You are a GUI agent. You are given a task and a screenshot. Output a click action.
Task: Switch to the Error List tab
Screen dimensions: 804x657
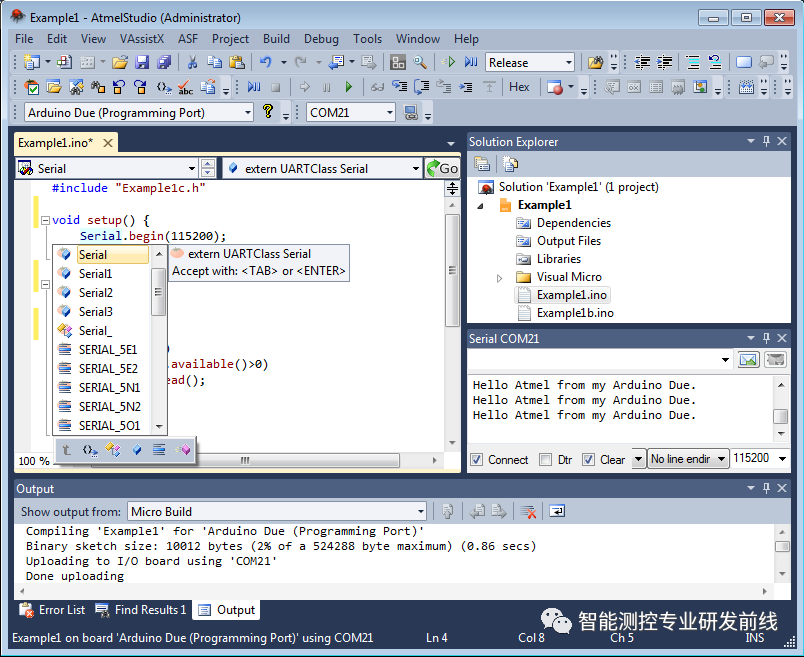click(52, 610)
